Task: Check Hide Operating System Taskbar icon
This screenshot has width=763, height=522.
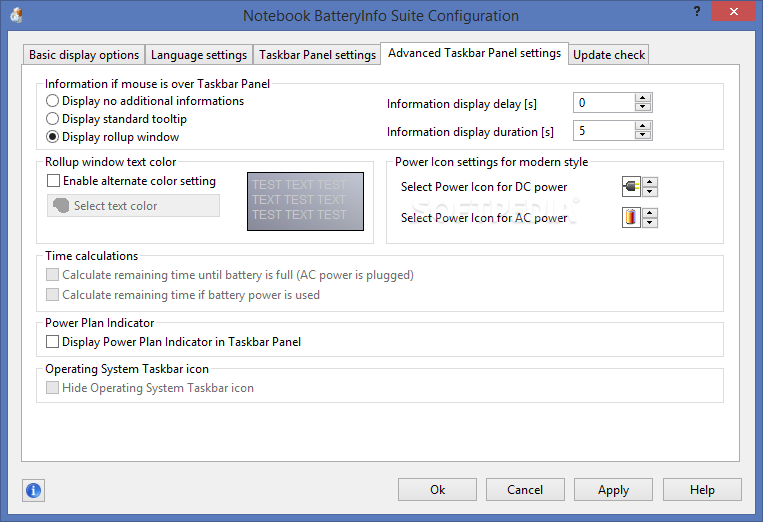Action: tap(149, 388)
